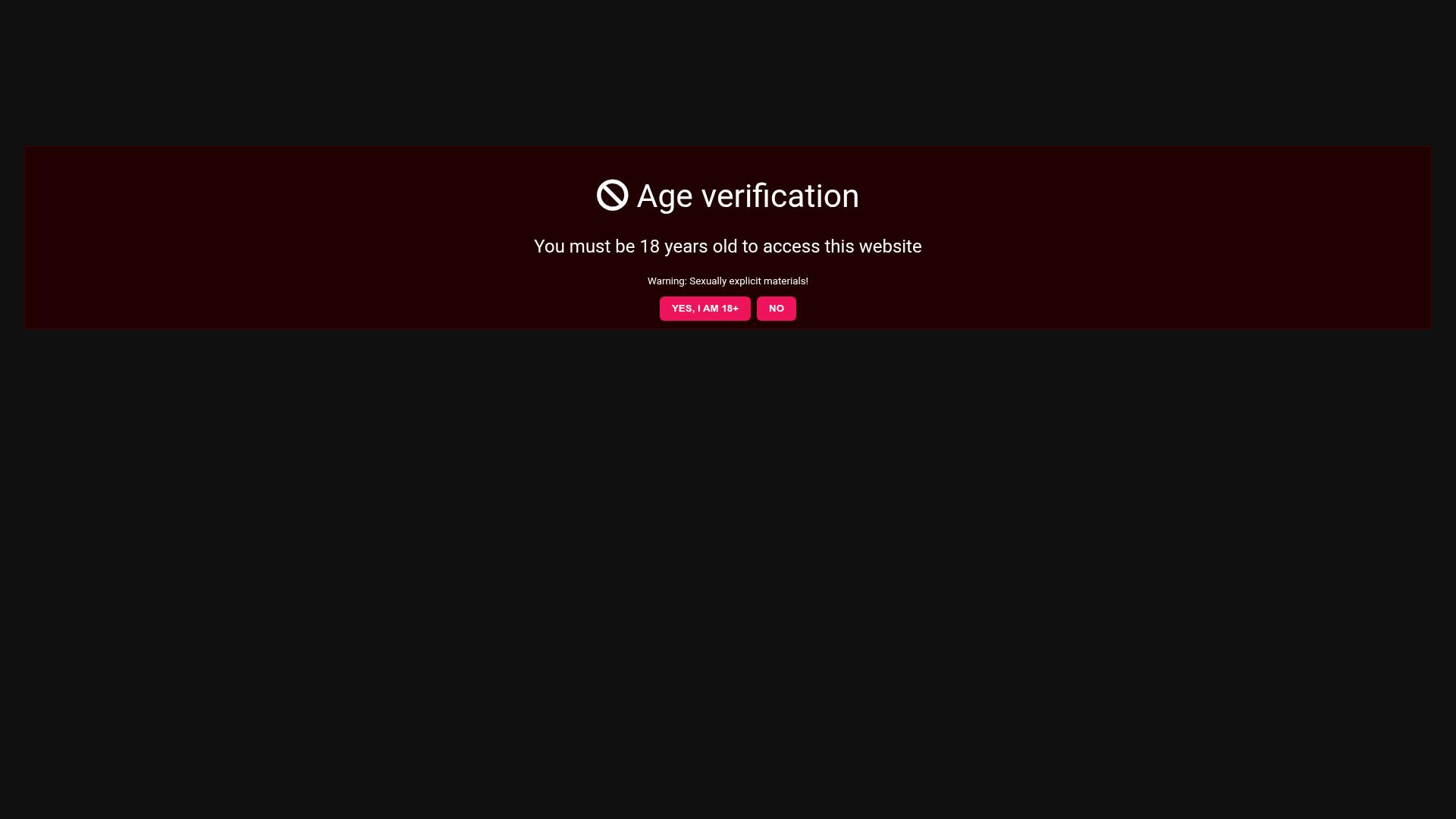Click the 'Warning: Sexually explicit materials!' line
This screenshot has width=1456, height=819.
pyautogui.click(x=728, y=281)
